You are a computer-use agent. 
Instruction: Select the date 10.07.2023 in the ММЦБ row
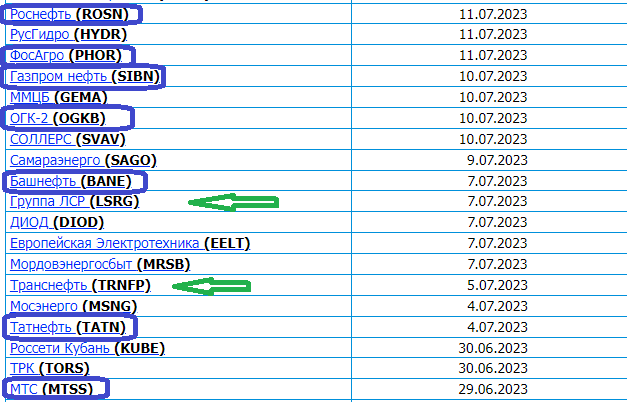click(493, 98)
